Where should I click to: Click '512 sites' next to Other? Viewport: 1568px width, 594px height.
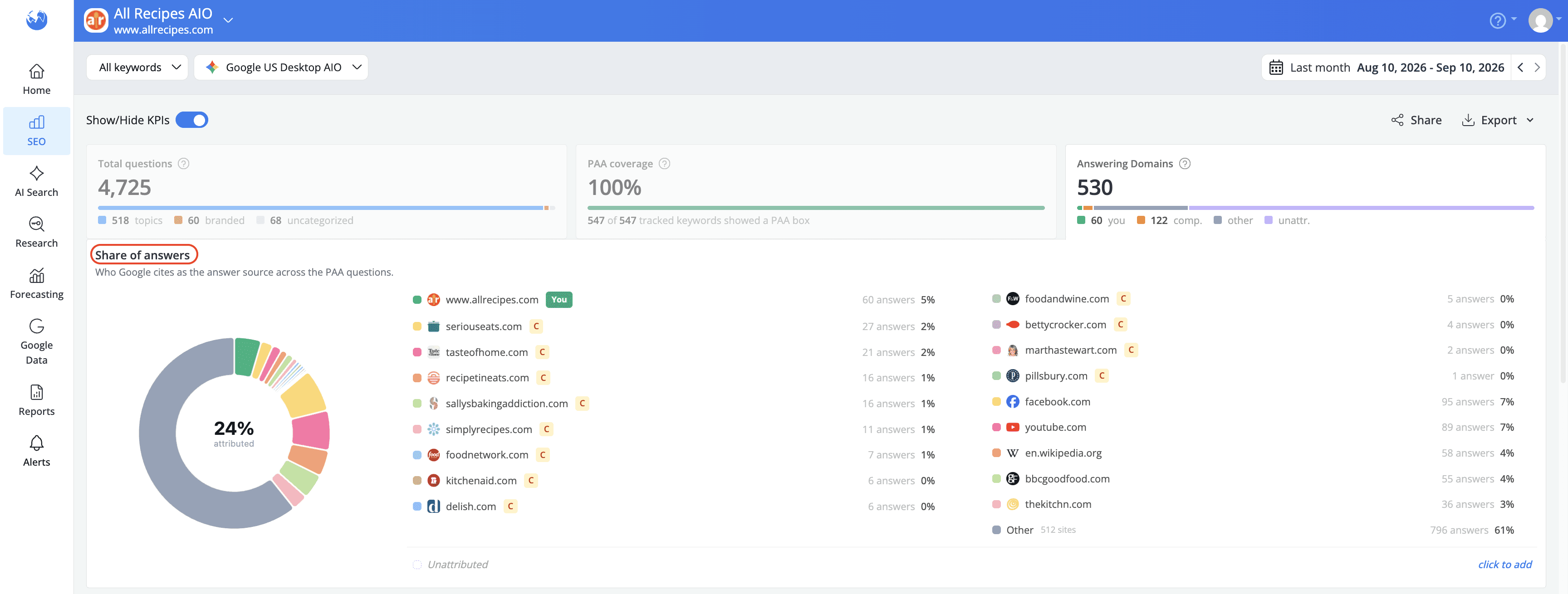[x=1058, y=530]
